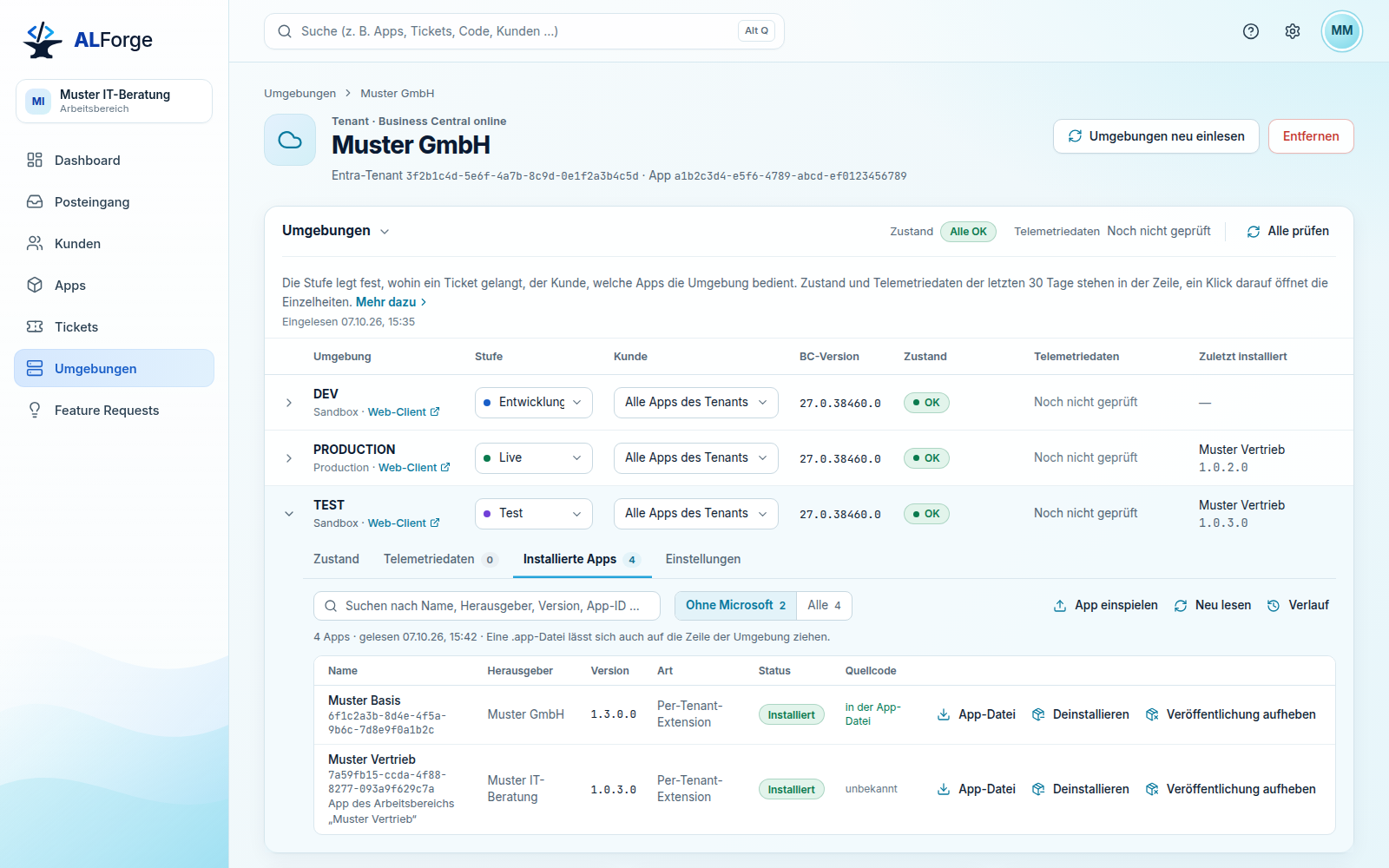Click the Dashboard grid icon in sidebar
Screen dimensions: 1389x868
(35, 160)
